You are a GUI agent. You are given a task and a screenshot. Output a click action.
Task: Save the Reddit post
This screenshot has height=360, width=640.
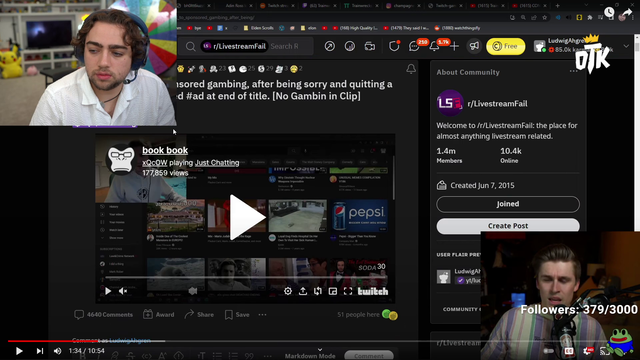(x=237, y=315)
